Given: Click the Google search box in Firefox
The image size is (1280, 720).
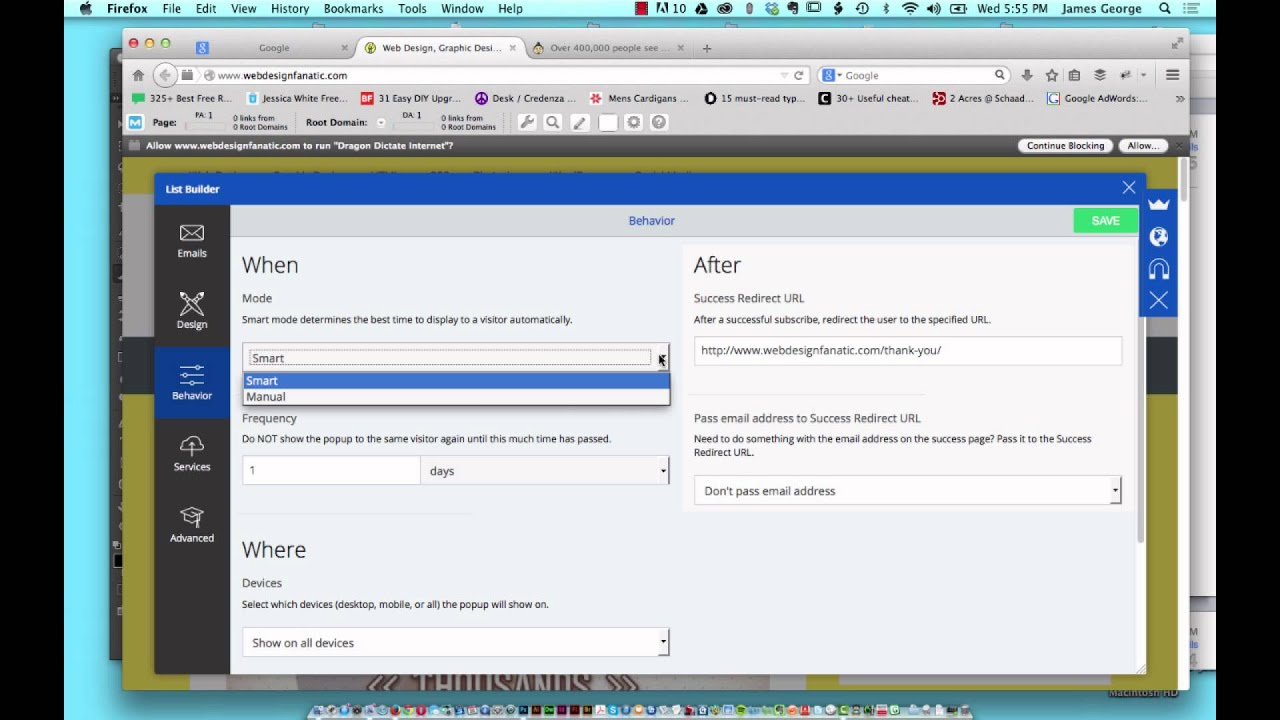Looking at the screenshot, I should pyautogui.click(x=918, y=75).
